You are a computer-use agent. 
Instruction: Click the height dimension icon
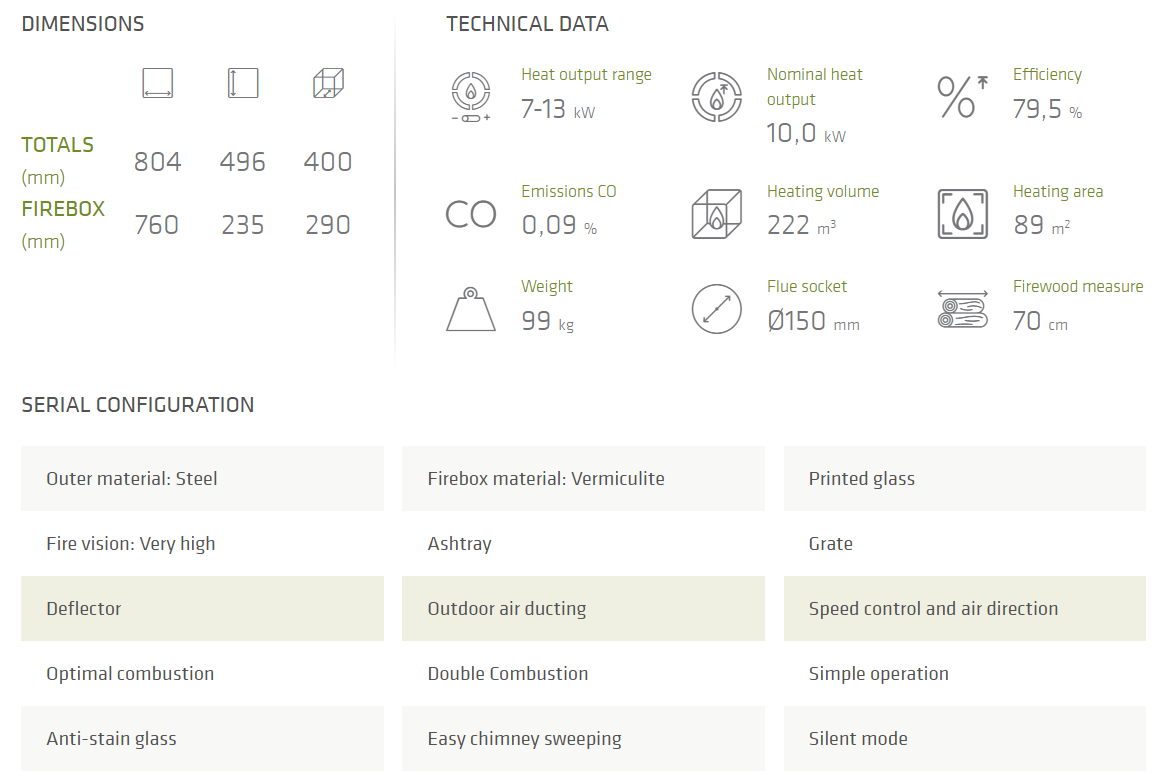[243, 83]
